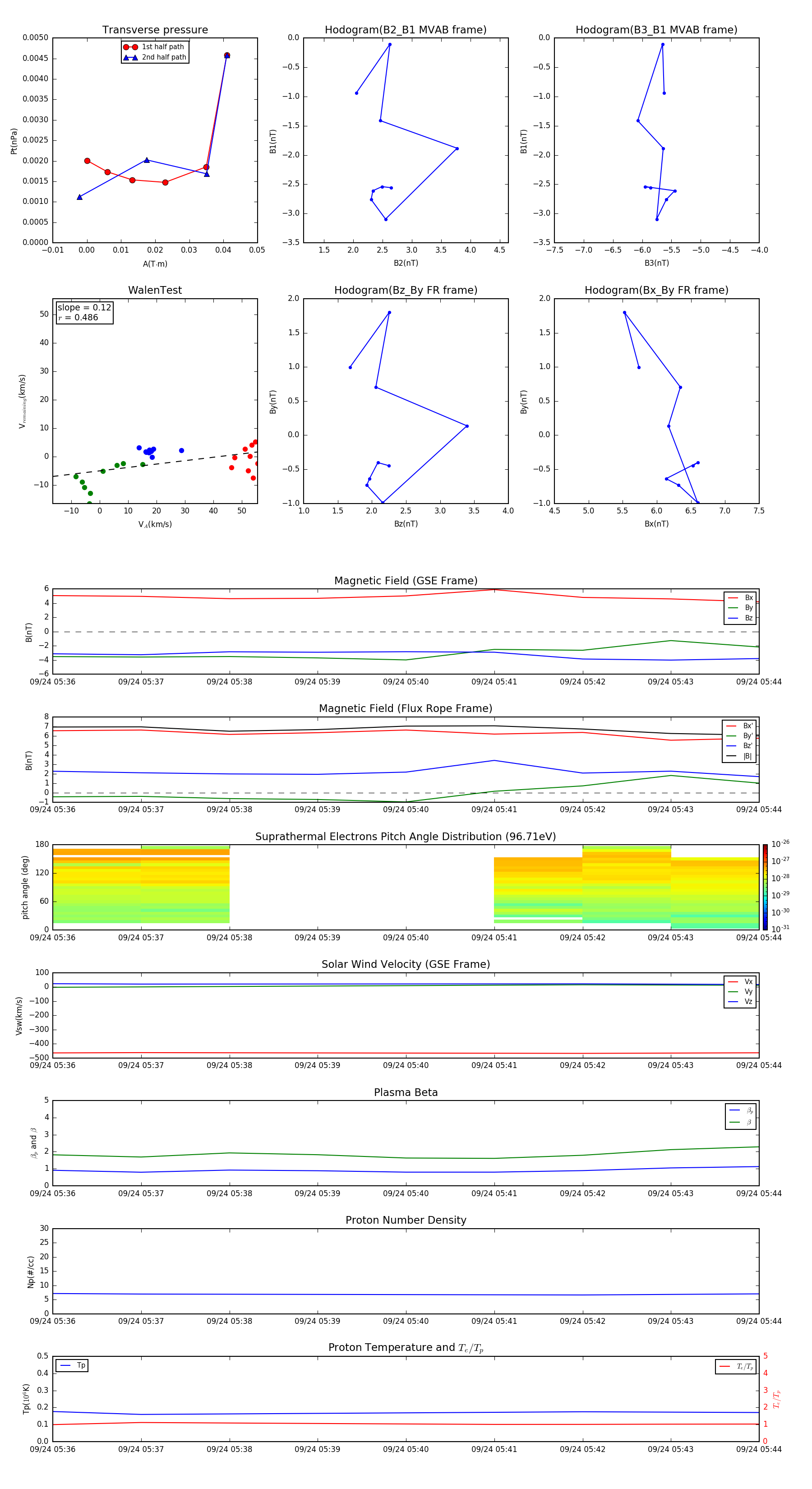Click the orange band in pitch angle heatmap
This screenshot has height=1489, width=812.
pos(141,852)
